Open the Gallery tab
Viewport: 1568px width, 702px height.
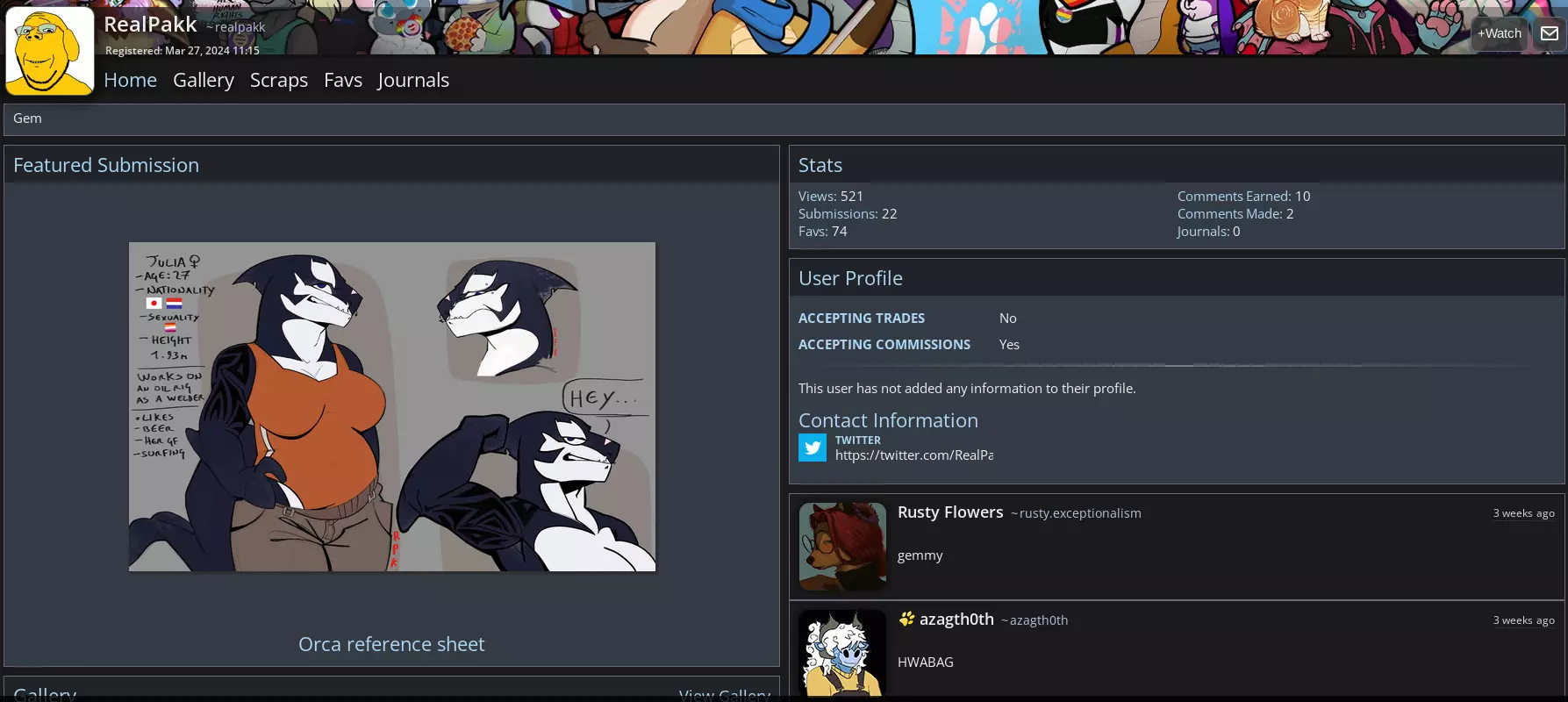pyautogui.click(x=204, y=80)
